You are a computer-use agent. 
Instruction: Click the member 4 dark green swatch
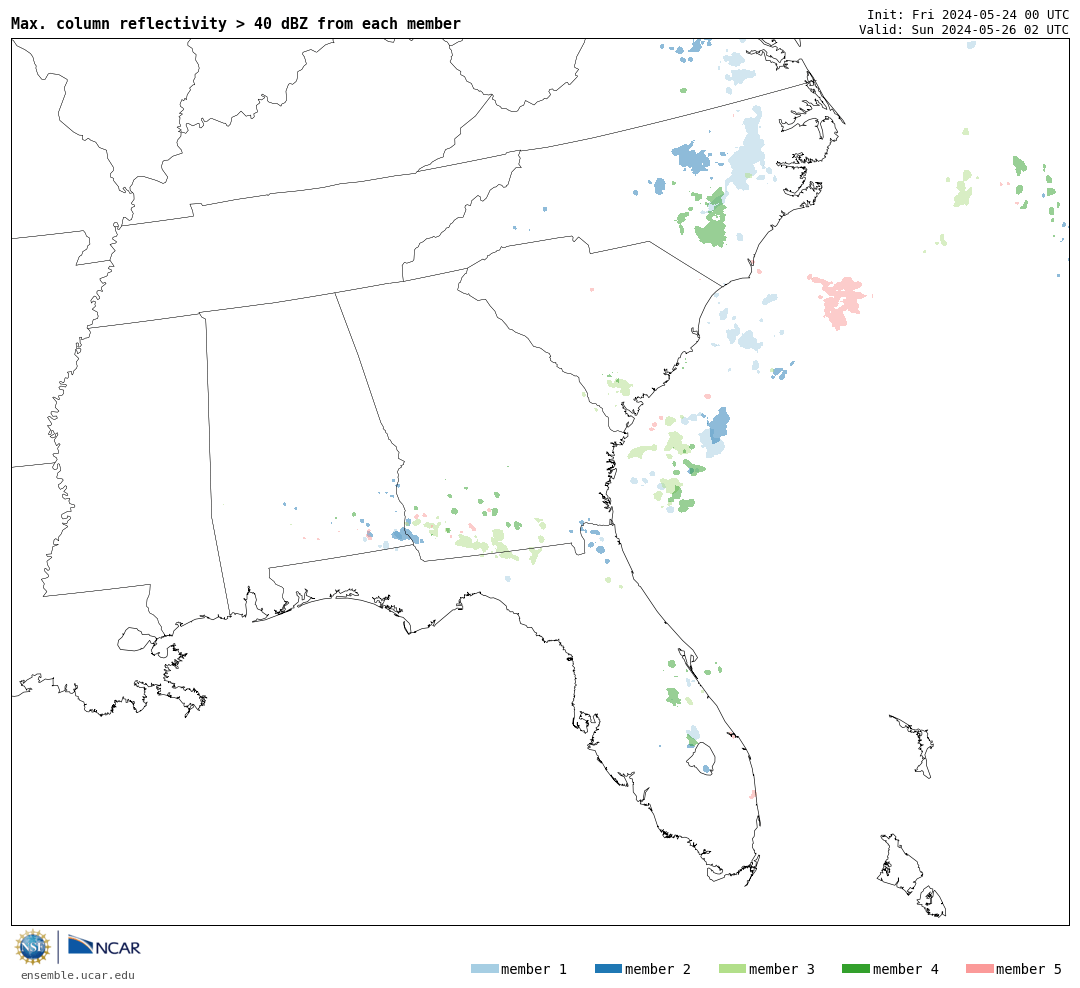(x=855, y=969)
